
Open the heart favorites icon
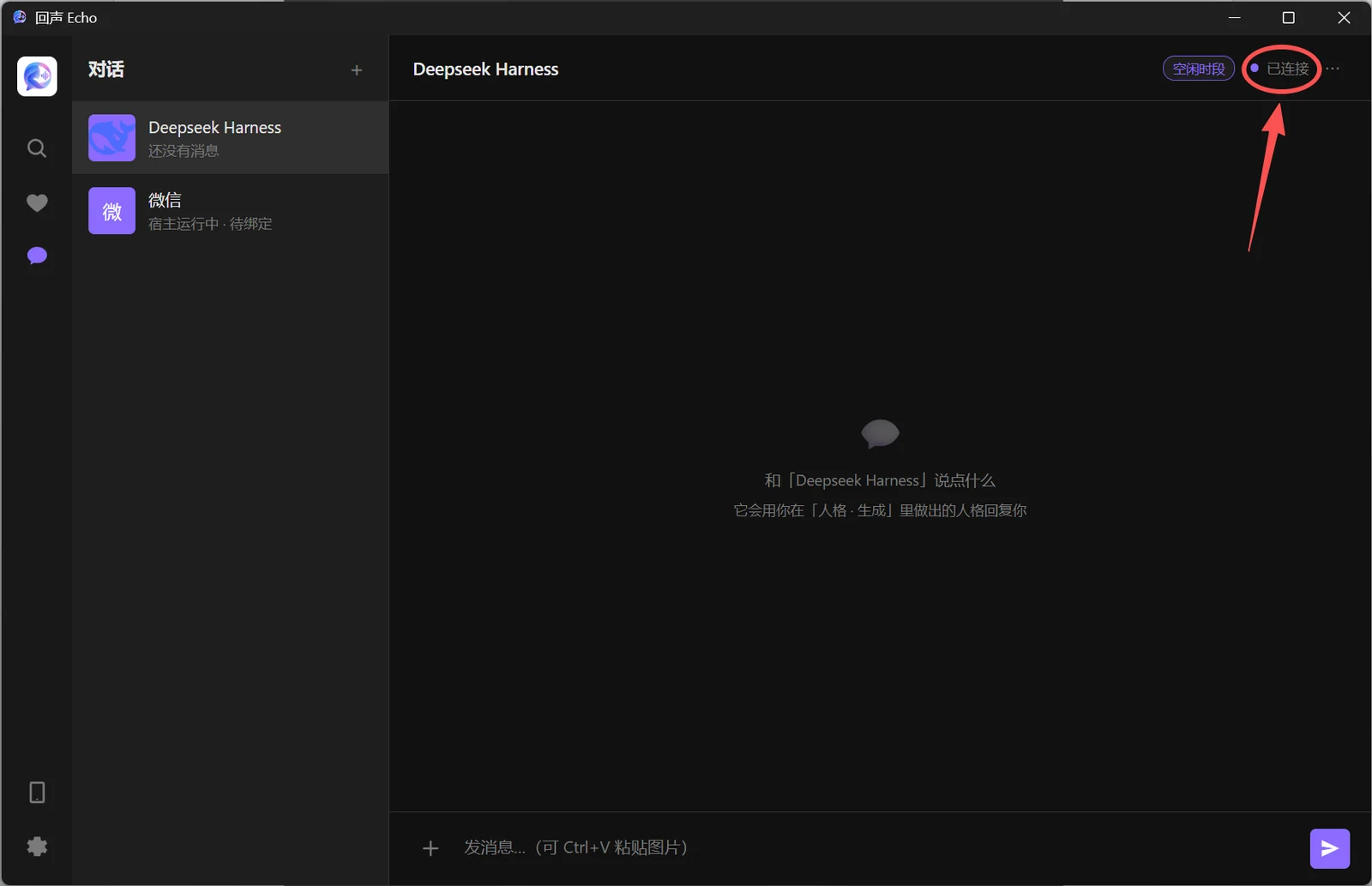pyautogui.click(x=37, y=202)
